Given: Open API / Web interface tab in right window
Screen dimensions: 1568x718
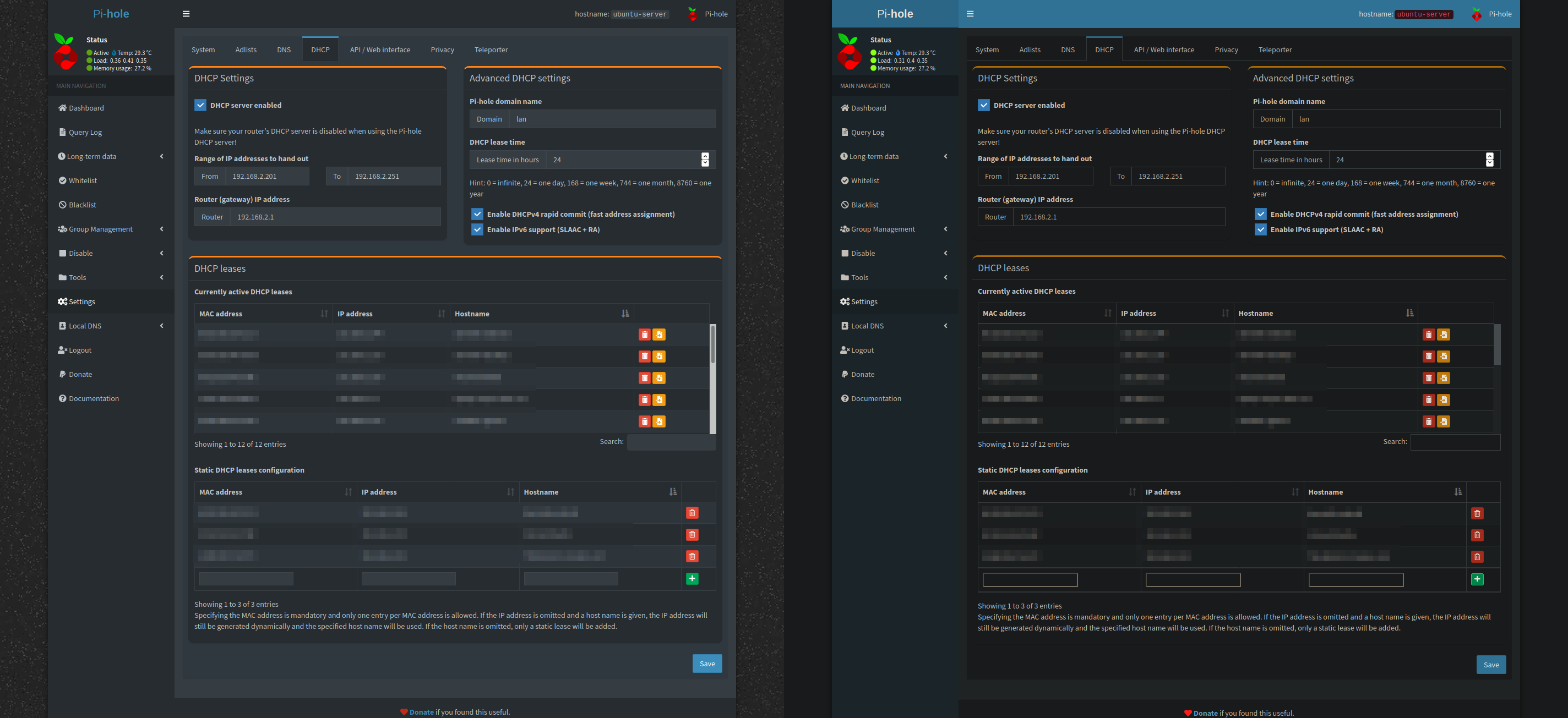Looking at the screenshot, I should click(1164, 50).
